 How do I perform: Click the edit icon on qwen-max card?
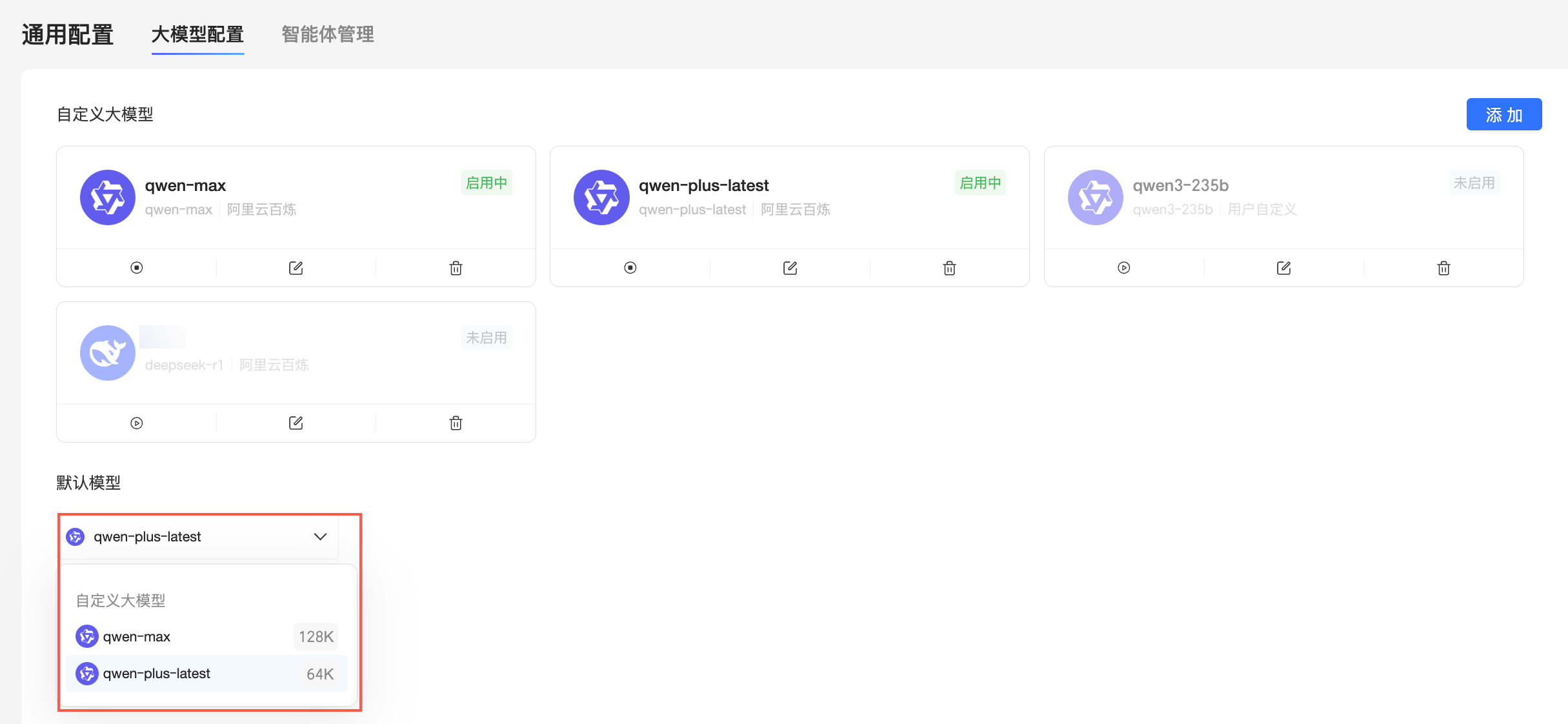[296, 268]
